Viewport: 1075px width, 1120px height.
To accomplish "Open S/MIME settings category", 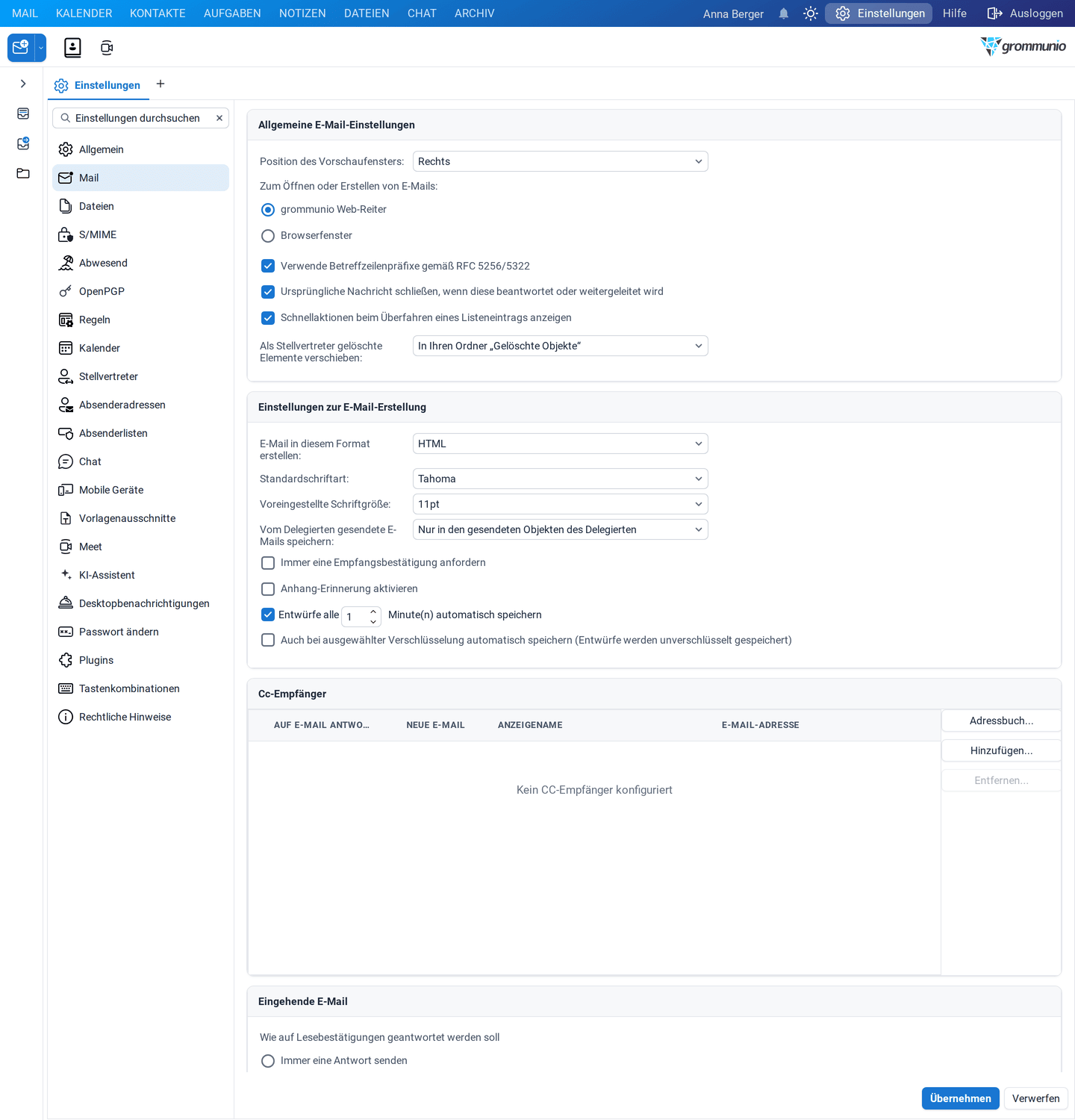I will tap(140, 234).
